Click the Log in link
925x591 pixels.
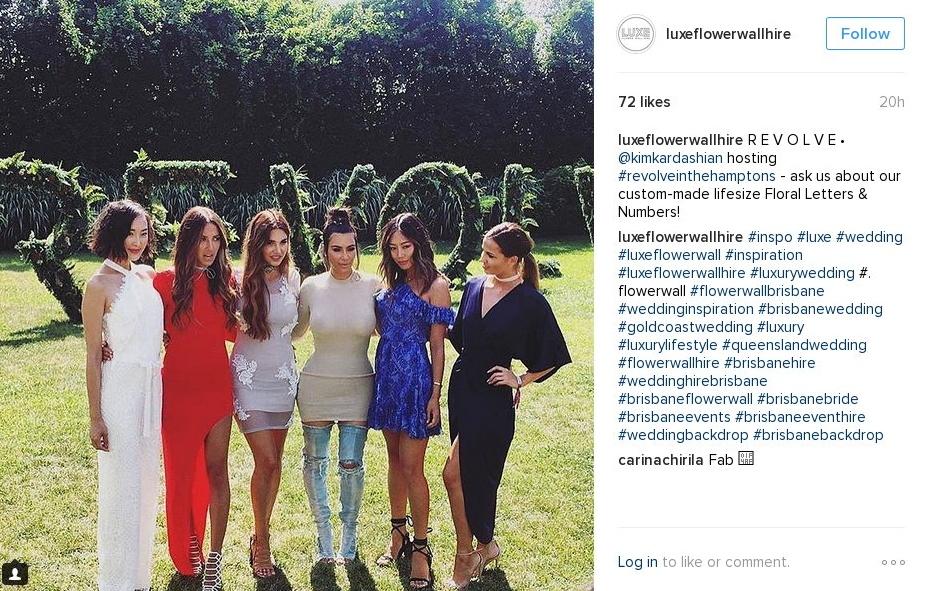click(x=637, y=562)
